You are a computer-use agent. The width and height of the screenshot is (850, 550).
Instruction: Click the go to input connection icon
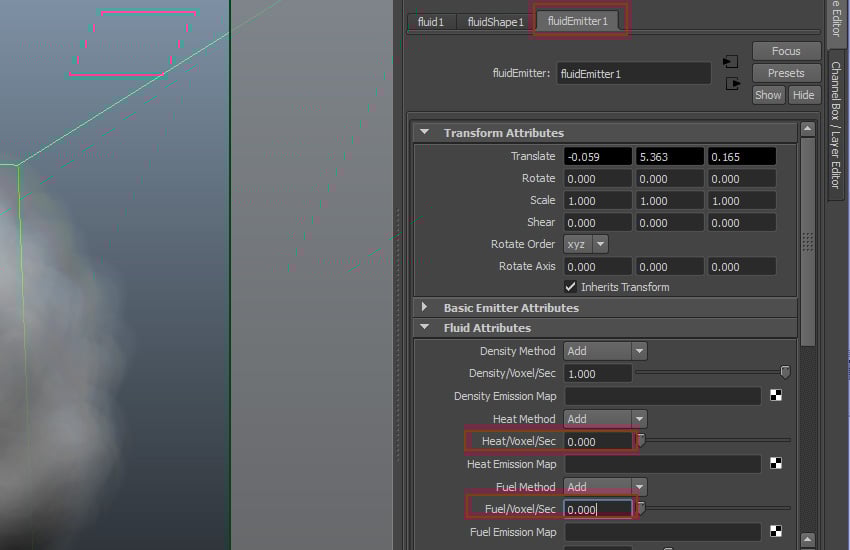click(731, 62)
